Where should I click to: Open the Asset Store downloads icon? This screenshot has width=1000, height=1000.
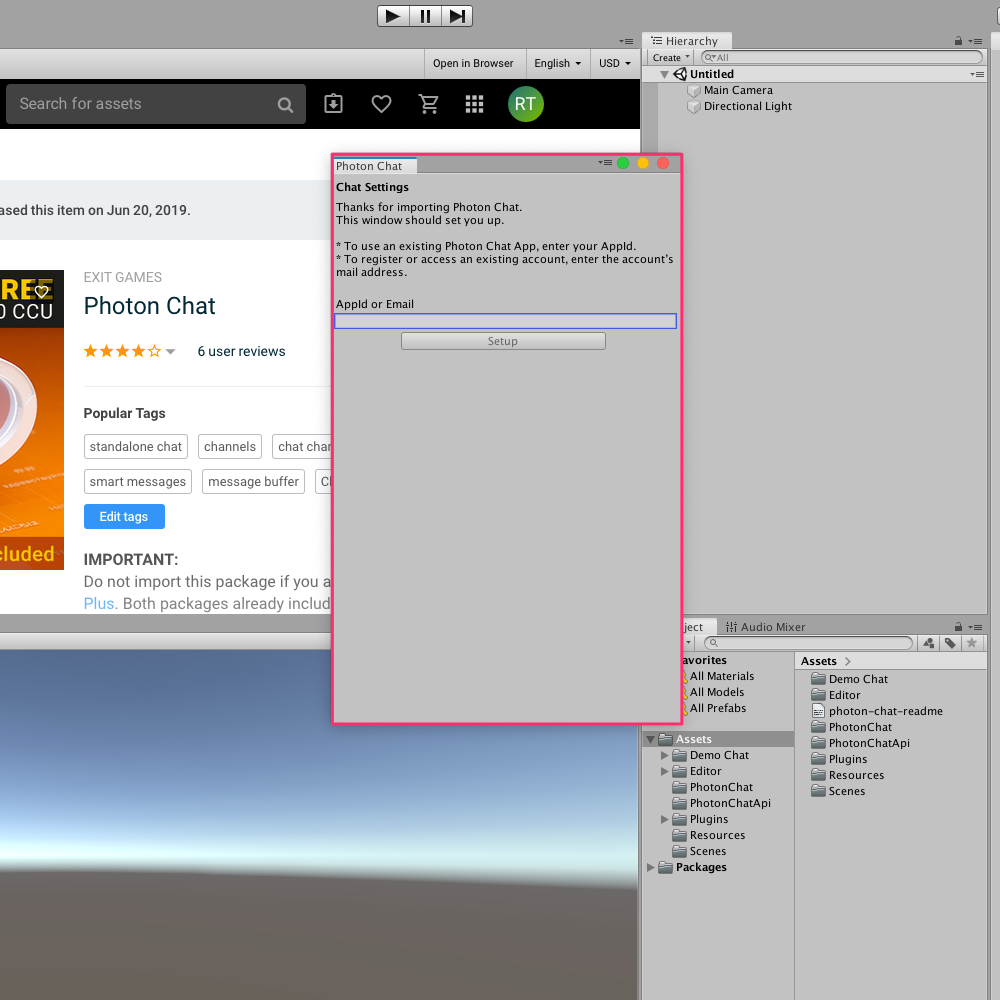(334, 104)
